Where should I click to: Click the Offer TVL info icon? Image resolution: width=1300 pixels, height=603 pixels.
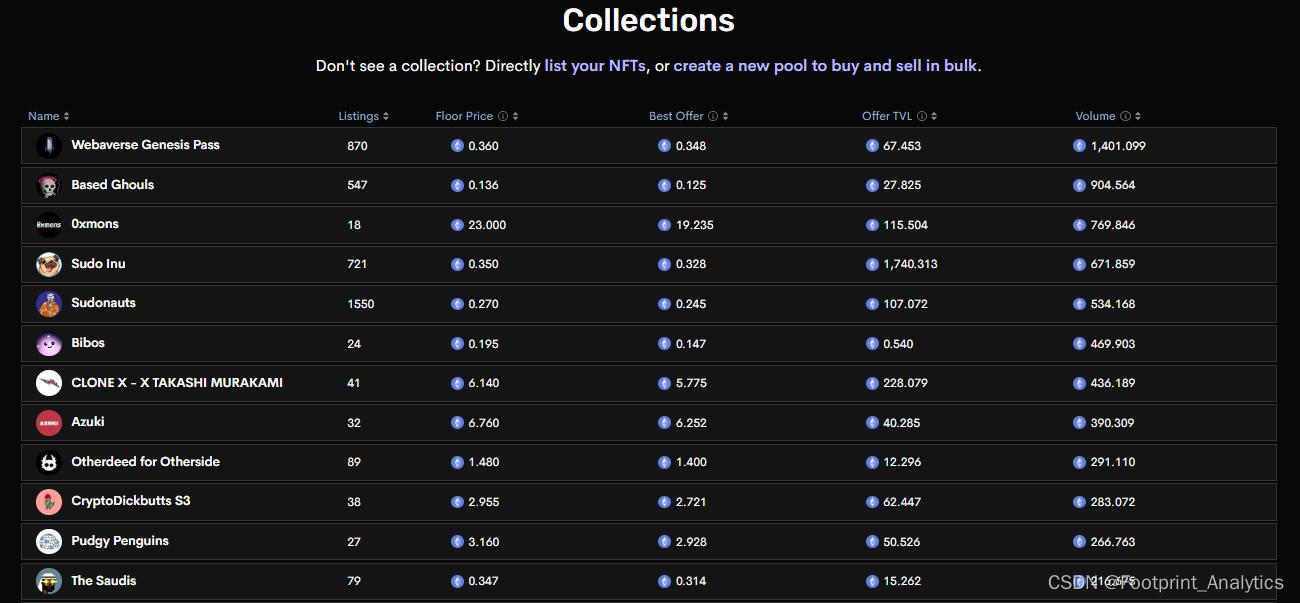(x=922, y=117)
